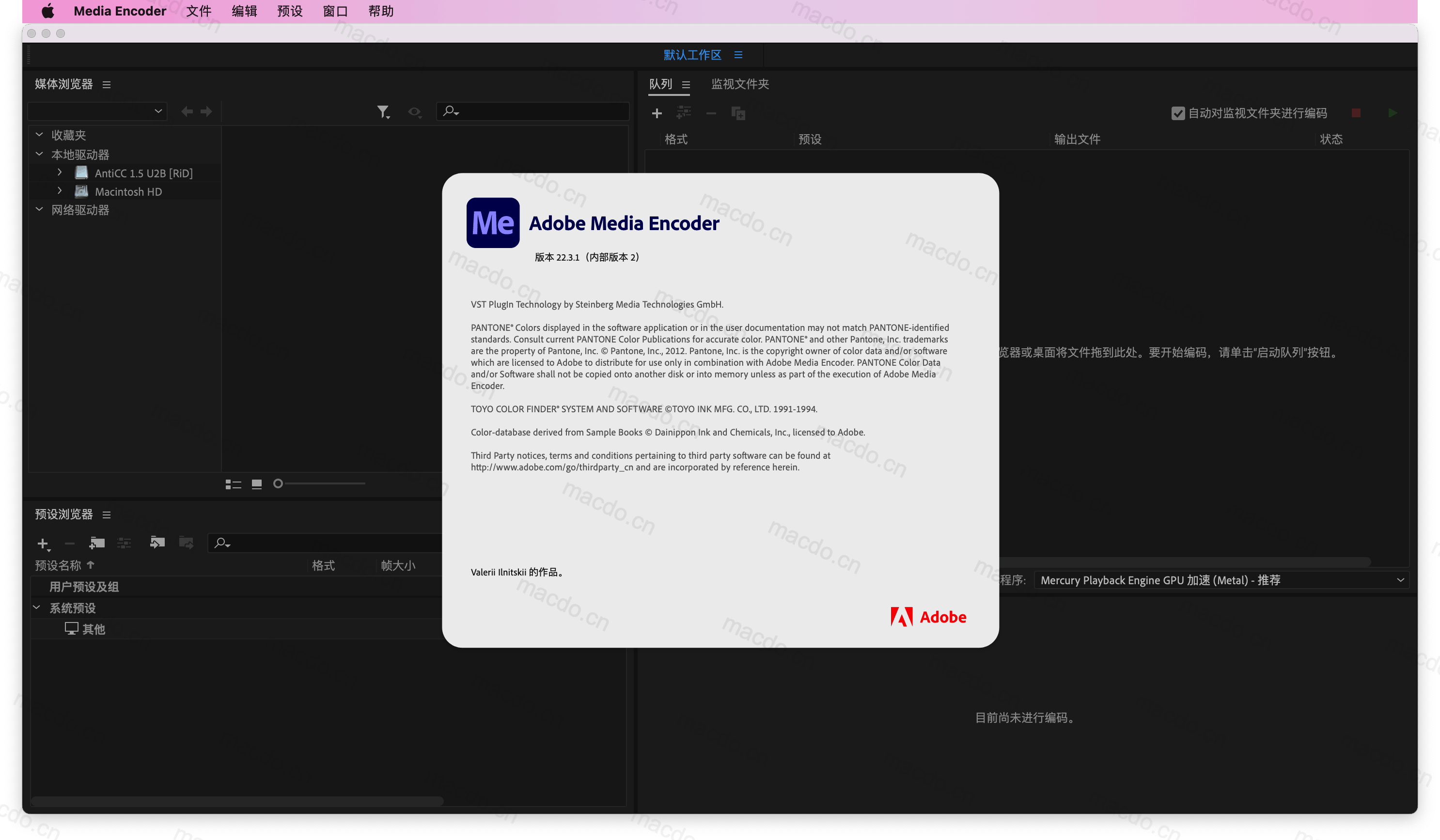
Task: Toggle the eye view-type icon in media browser
Action: click(x=415, y=112)
